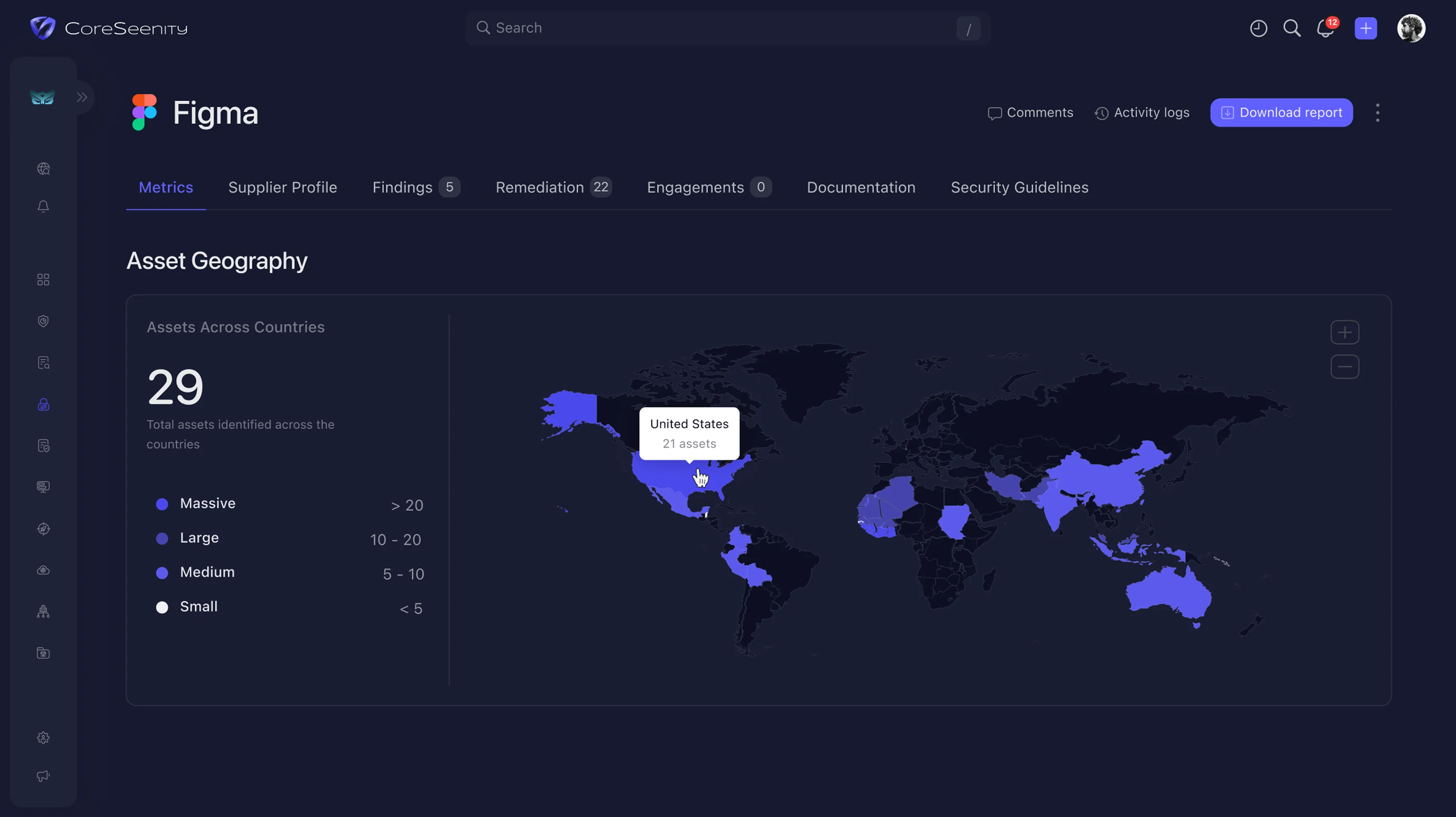The width and height of the screenshot is (1456, 817).
Task: Click the CoreSeenity logo
Action: (x=109, y=28)
